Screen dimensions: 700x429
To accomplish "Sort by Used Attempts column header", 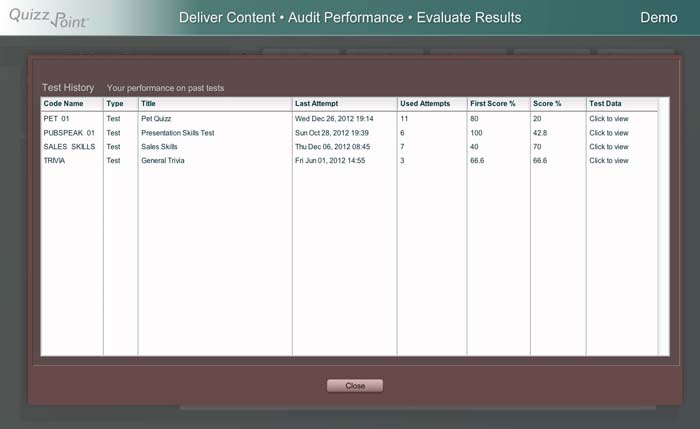I will click(432, 104).
